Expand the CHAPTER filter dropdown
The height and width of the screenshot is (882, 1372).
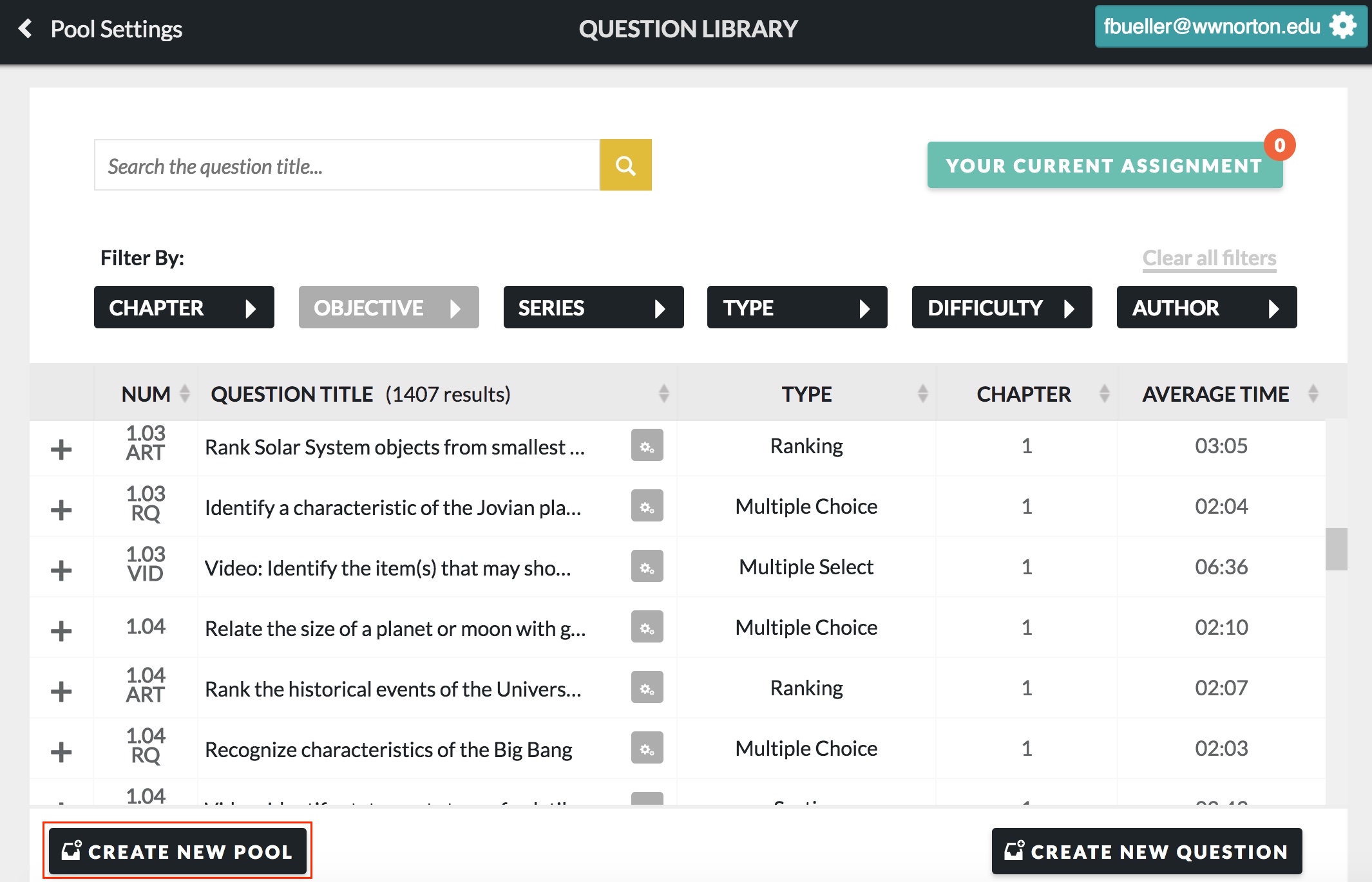click(x=184, y=308)
